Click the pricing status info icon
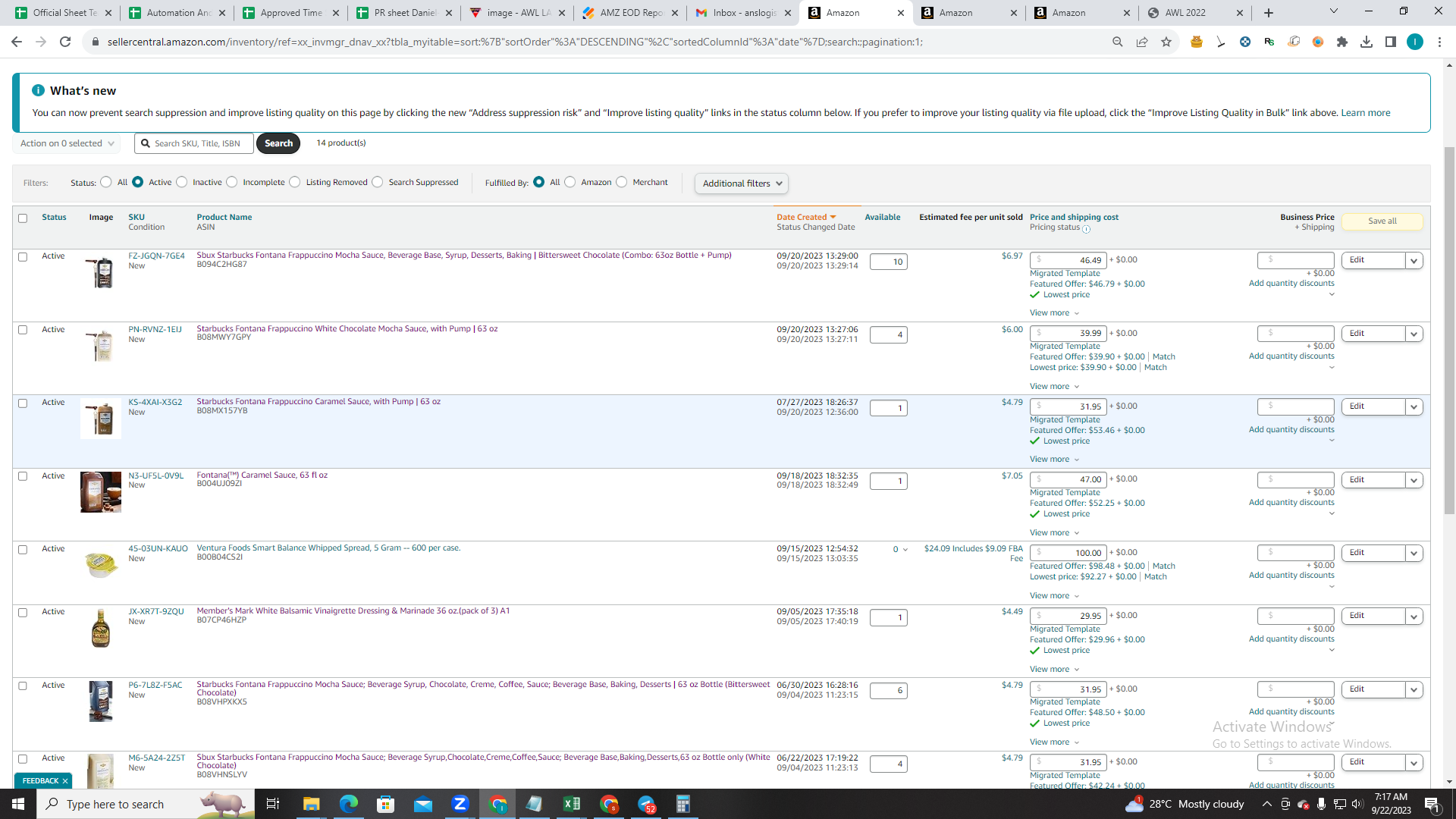Image resolution: width=1456 pixels, height=819 pixels. click(1086, 229)
